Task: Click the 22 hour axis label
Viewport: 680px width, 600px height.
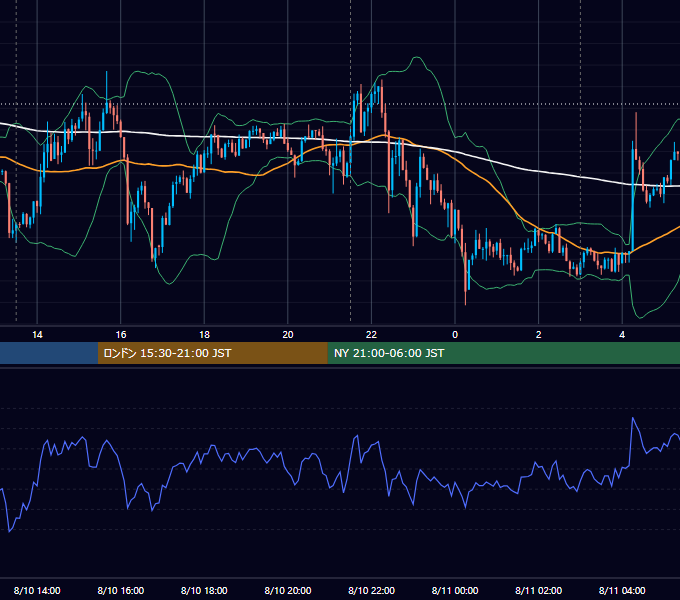Action: pyautogui.click(x=371, y=335)
